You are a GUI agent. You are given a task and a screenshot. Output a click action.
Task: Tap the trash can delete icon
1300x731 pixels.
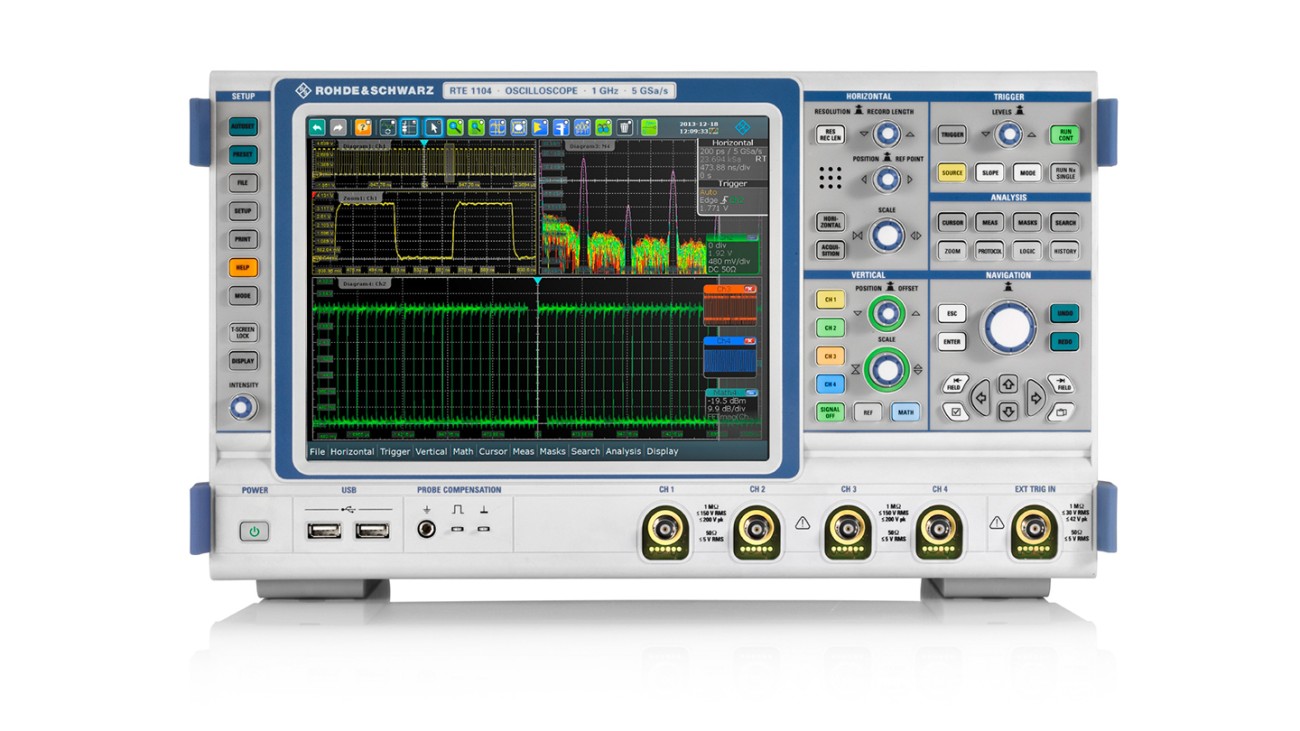pos(624,127)
